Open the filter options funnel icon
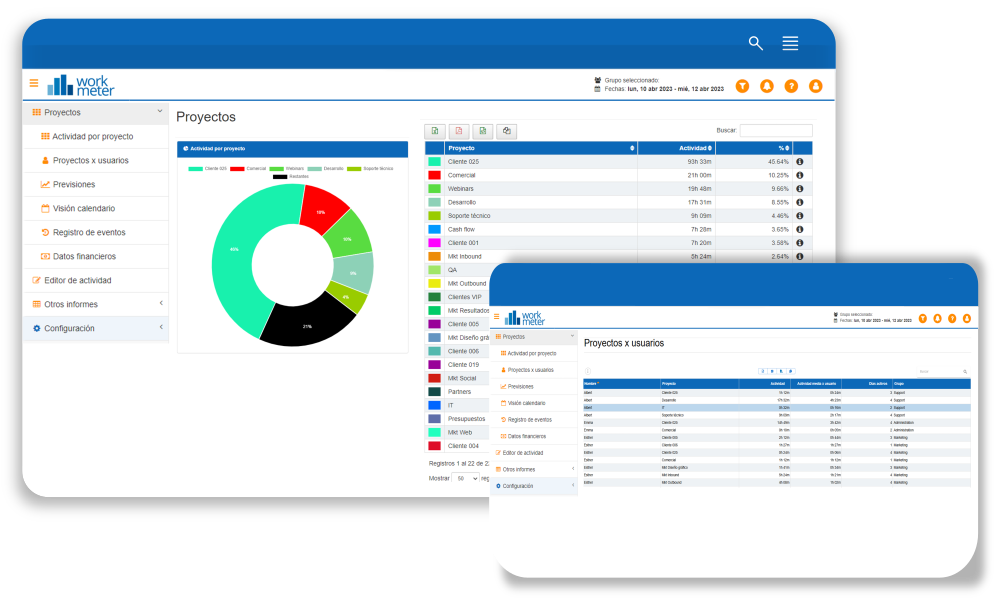The image size is (1000, 607). tap(743, 86)
